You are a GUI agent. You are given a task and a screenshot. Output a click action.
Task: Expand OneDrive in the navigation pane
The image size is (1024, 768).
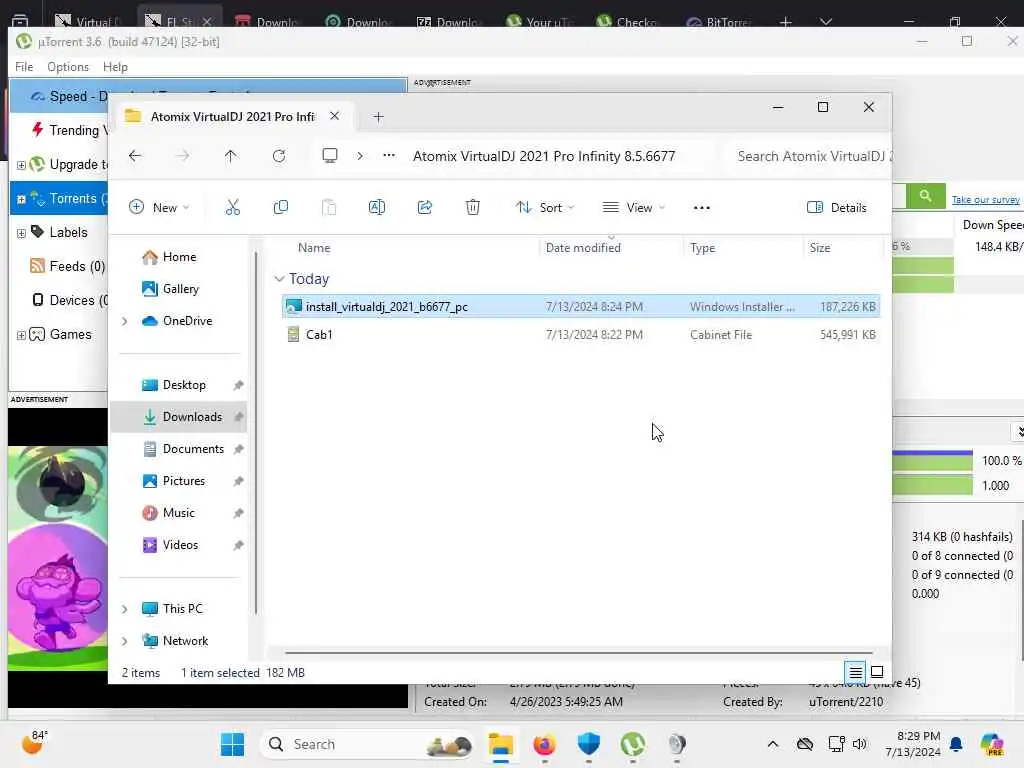coord(125,321)
